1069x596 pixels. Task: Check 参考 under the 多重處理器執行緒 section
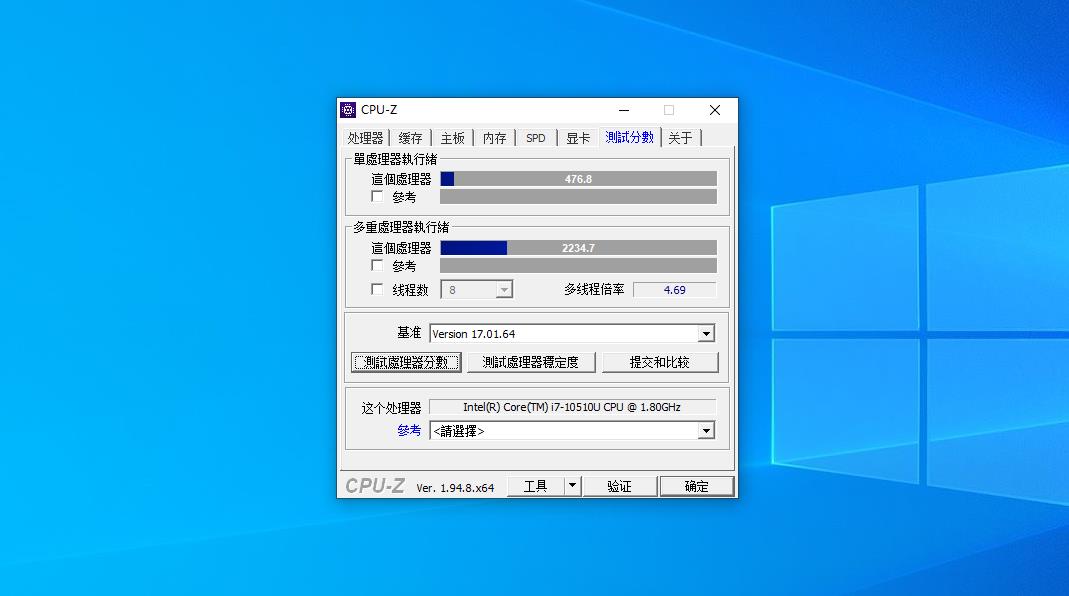377,265
